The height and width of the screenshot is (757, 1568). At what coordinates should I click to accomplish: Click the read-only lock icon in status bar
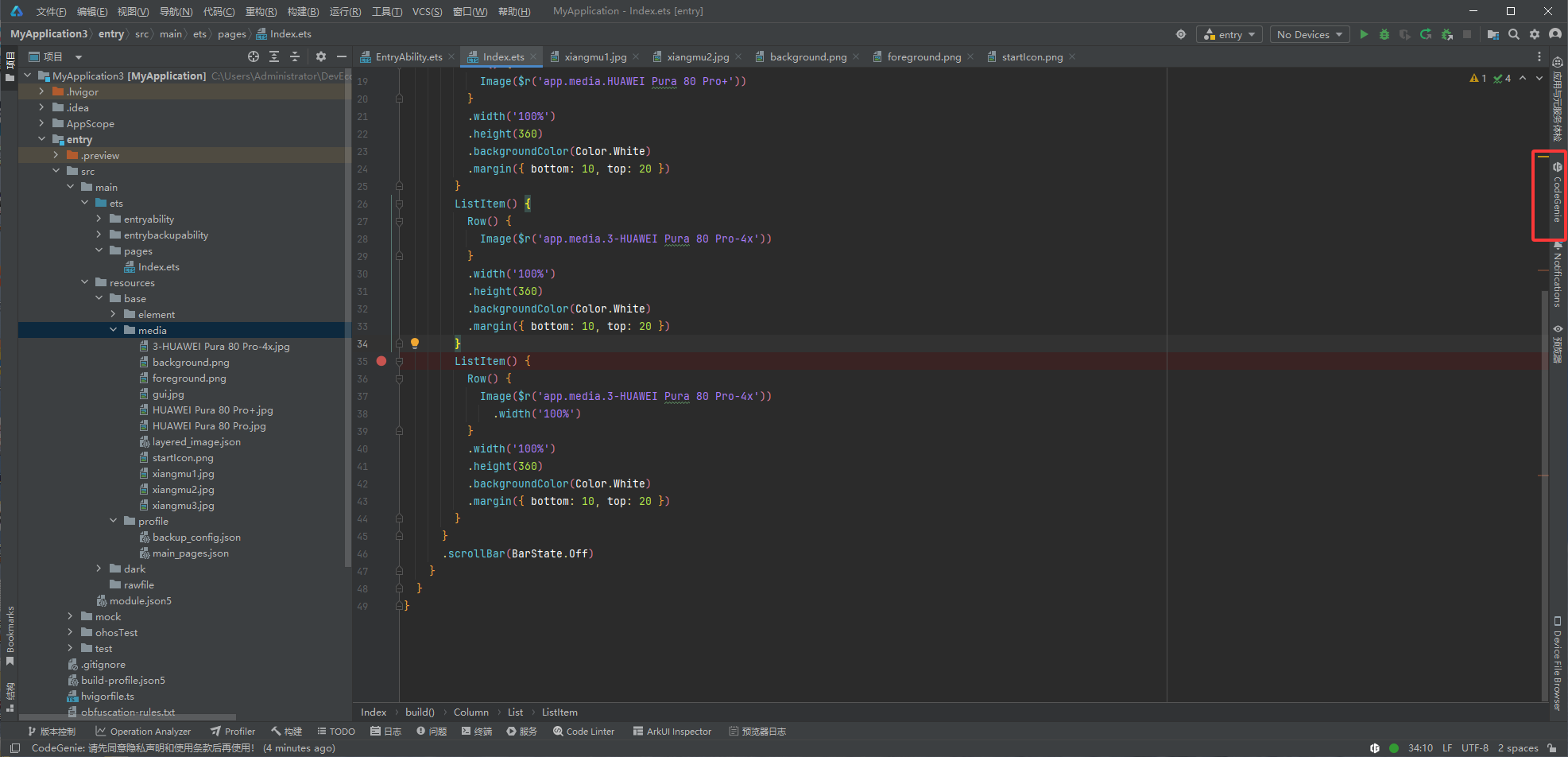pos(1553,747)
